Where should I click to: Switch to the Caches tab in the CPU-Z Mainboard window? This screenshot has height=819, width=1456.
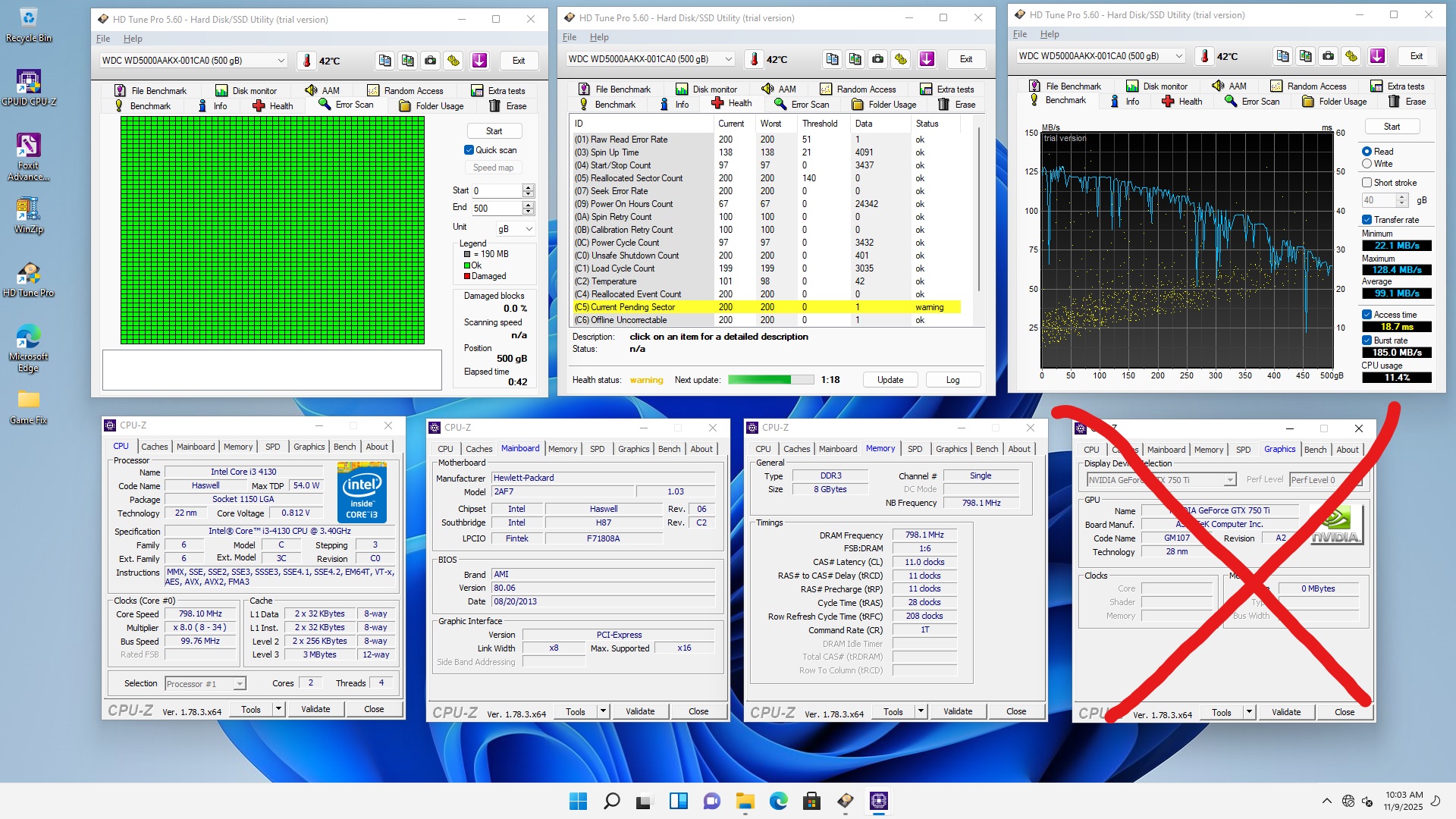point(479,449)
